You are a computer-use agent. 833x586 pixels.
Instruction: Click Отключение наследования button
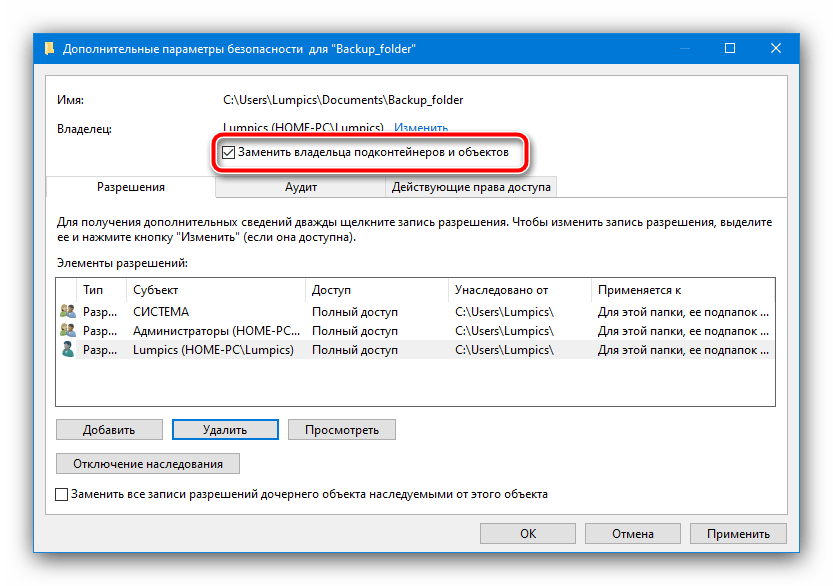(148, 463)
